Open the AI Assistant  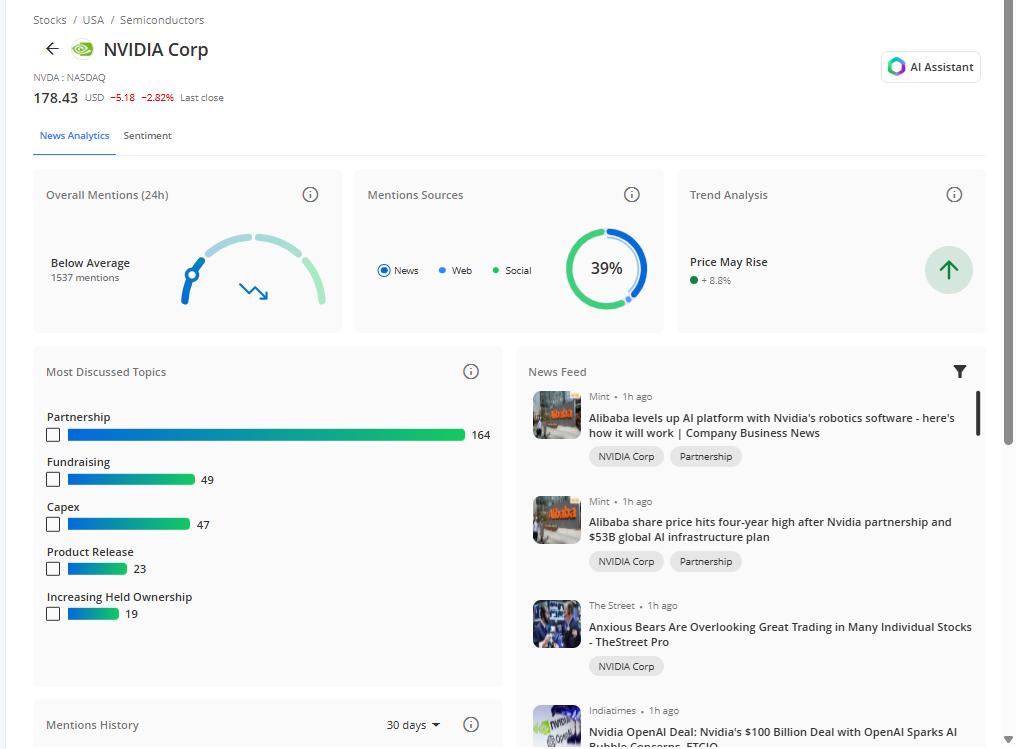point(930,67)
